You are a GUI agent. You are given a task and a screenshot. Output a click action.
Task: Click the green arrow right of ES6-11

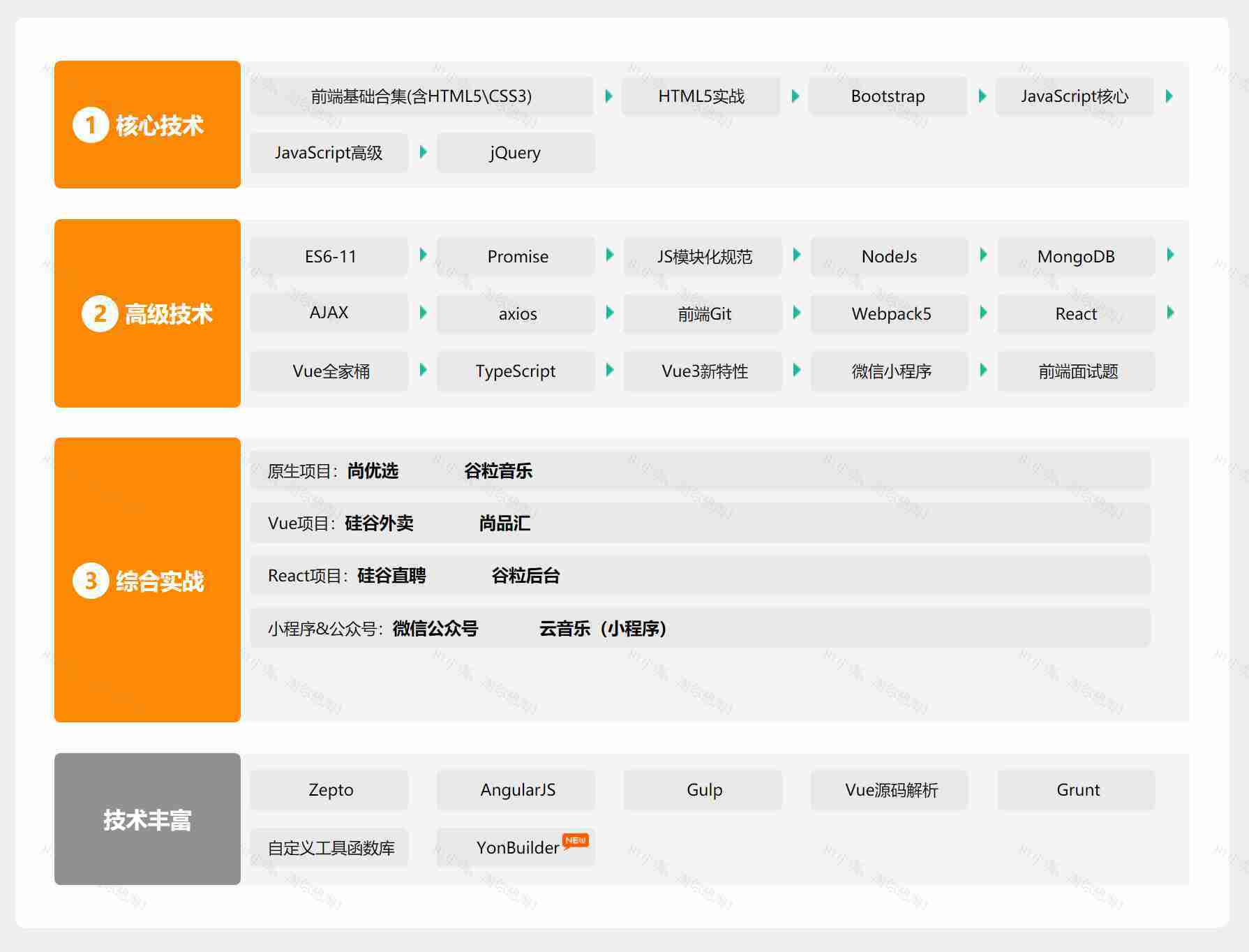pos(423,255)
